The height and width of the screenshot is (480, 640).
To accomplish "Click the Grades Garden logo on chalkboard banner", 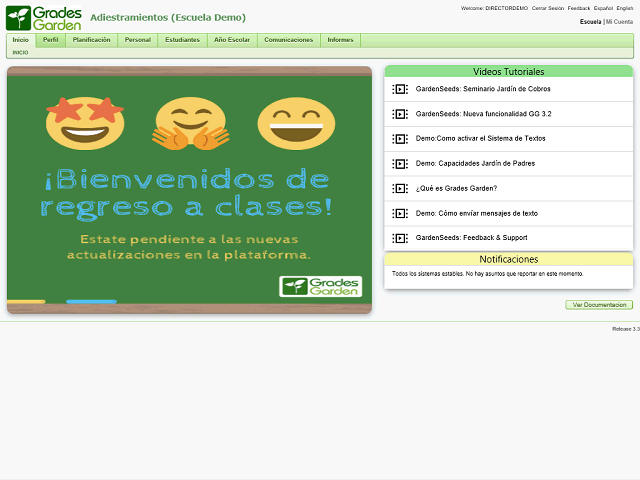I will (321, 287).
